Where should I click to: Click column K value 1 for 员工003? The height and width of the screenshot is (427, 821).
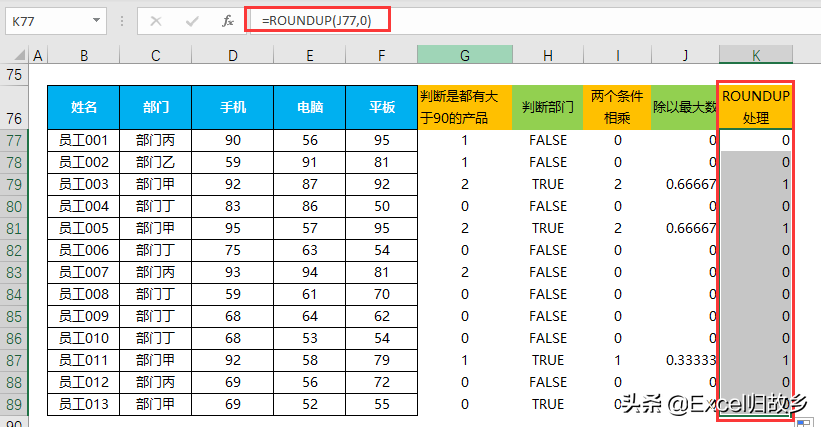click(x=756, y=184)
